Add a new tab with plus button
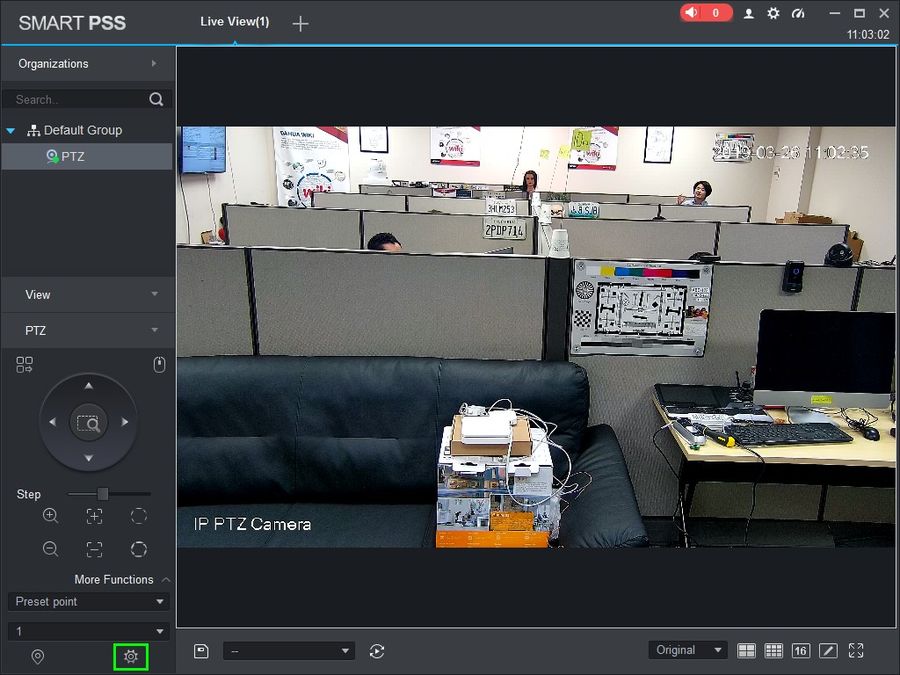 300,24
